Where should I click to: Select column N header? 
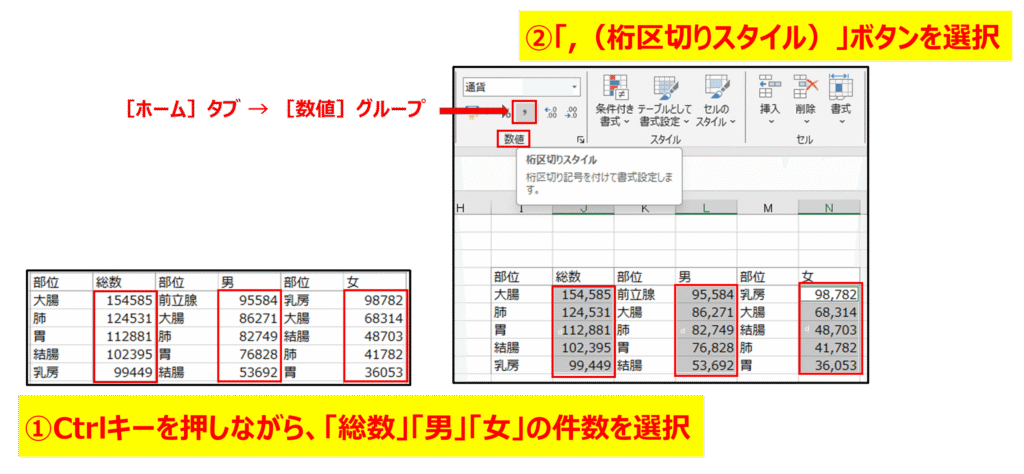tap(829, 207)
